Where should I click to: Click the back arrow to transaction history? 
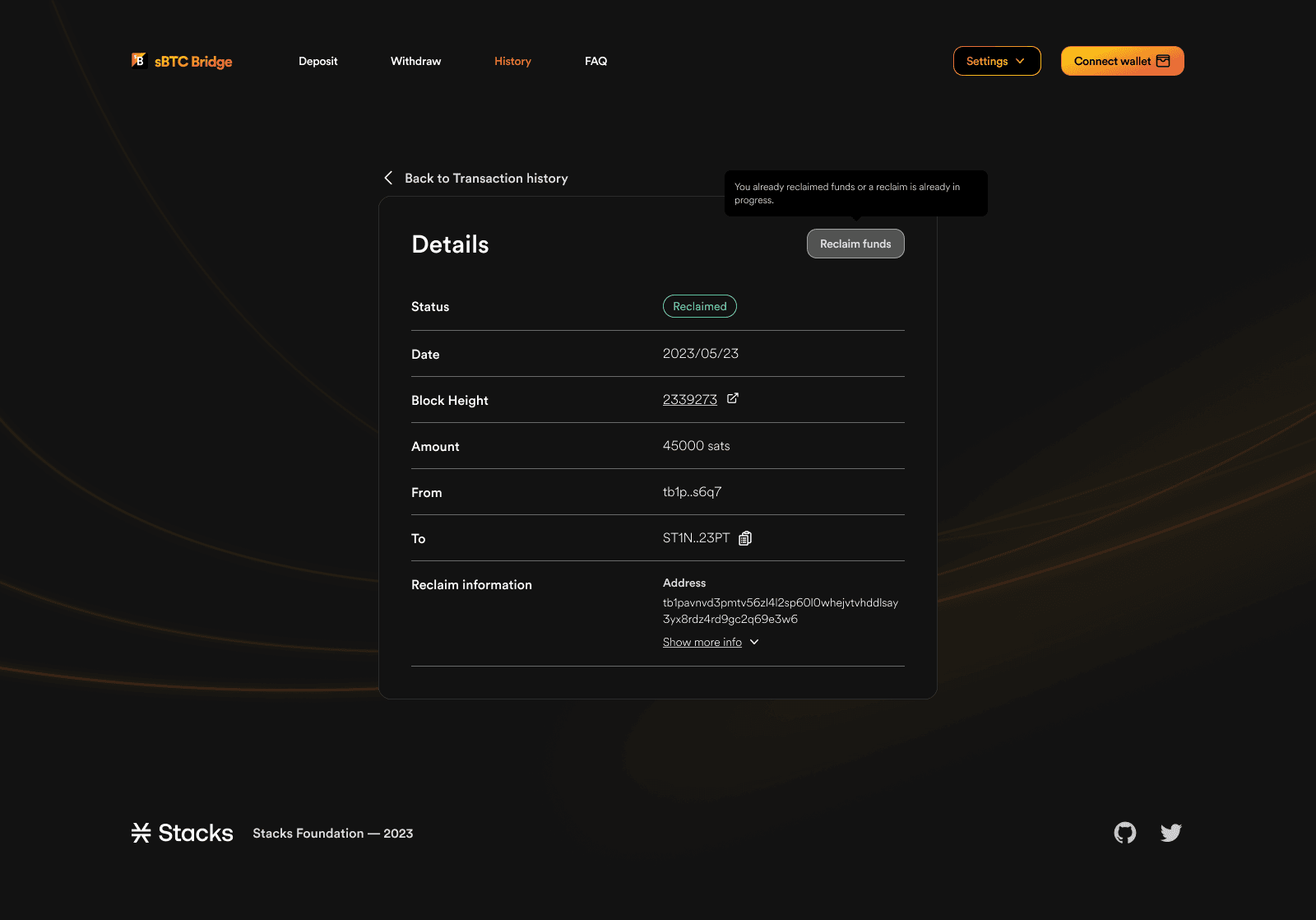[387, 178]
